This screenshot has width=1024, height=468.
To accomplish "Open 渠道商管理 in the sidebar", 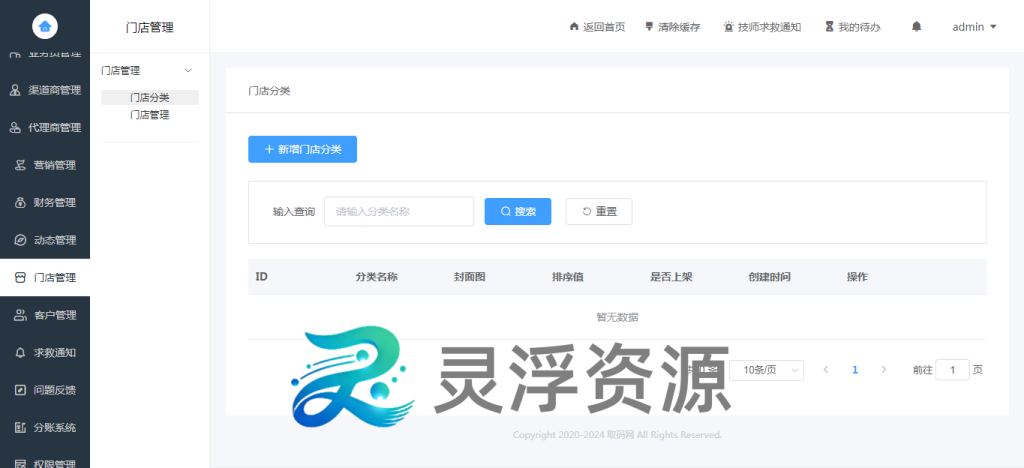I will click(45, 90).
